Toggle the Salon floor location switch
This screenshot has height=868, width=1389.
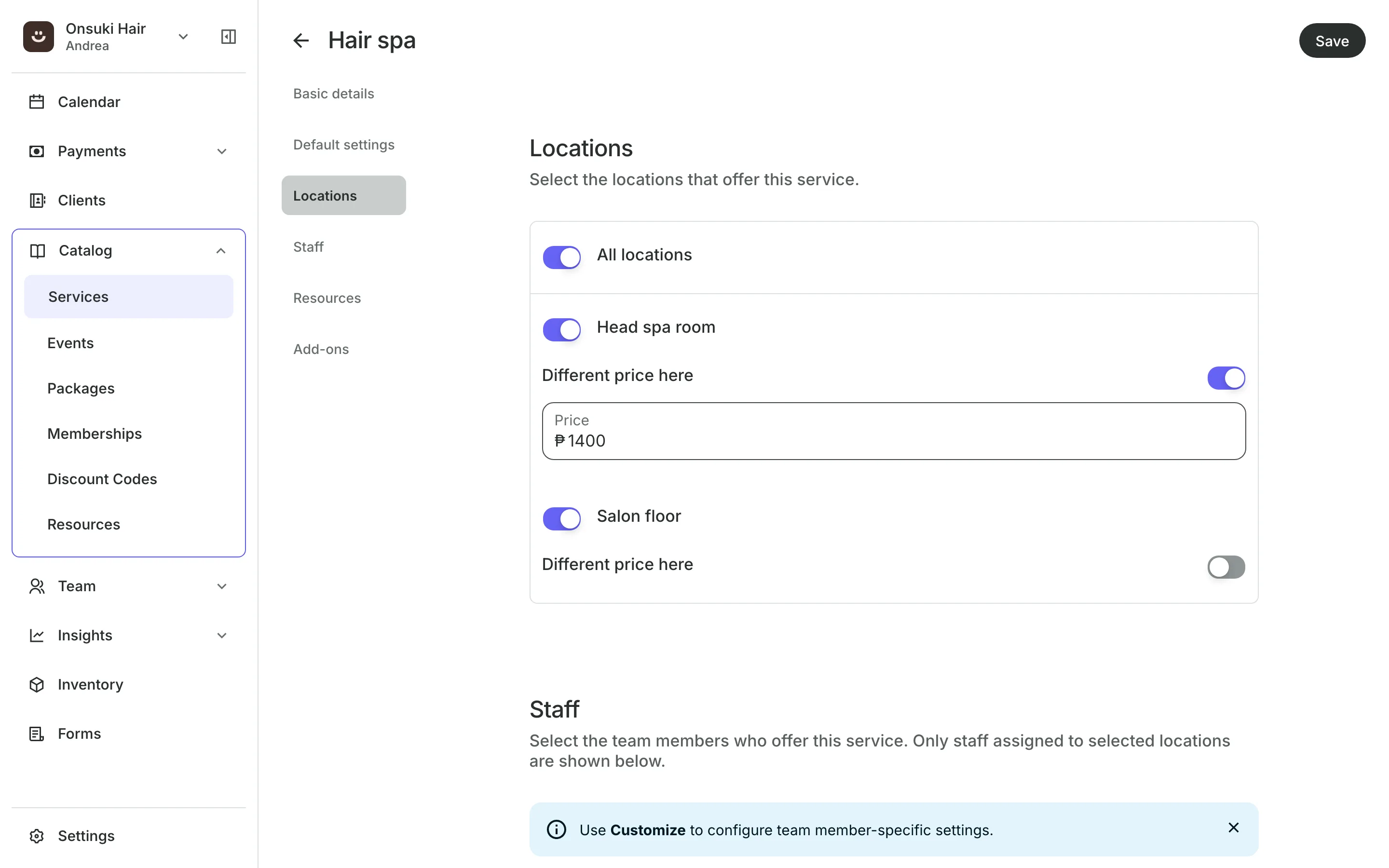coord(562,518)
